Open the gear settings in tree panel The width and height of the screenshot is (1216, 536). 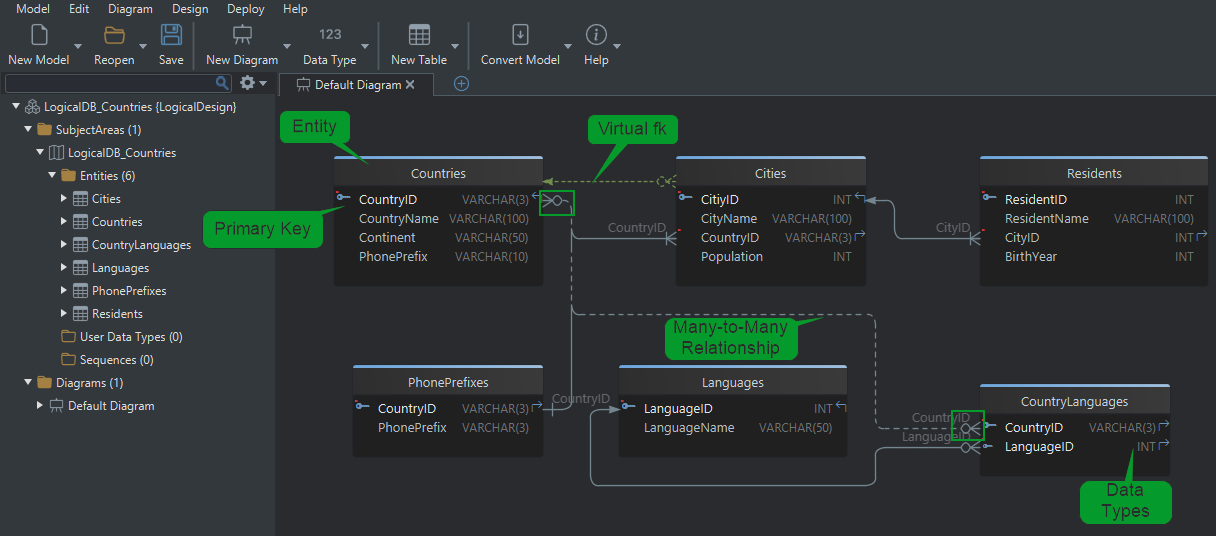(x=247, y=83)
